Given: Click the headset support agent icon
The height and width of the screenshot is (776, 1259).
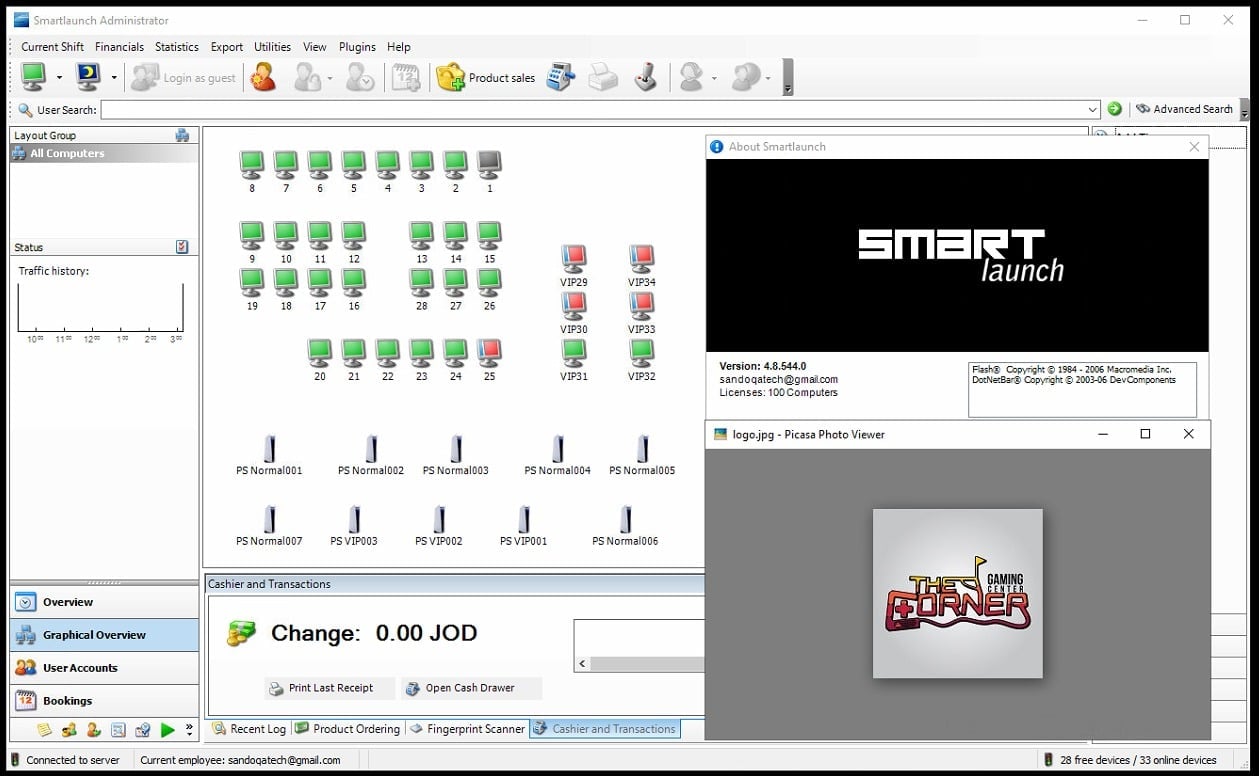Looking at the screenshot, I should [691, 77].
